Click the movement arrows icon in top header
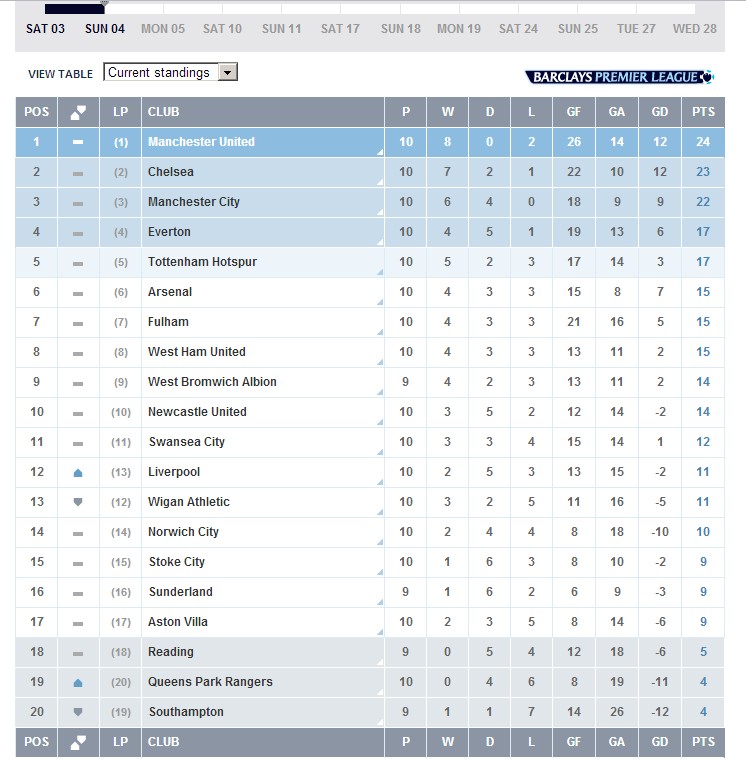The image size is (746, 763). pos(78,112)
